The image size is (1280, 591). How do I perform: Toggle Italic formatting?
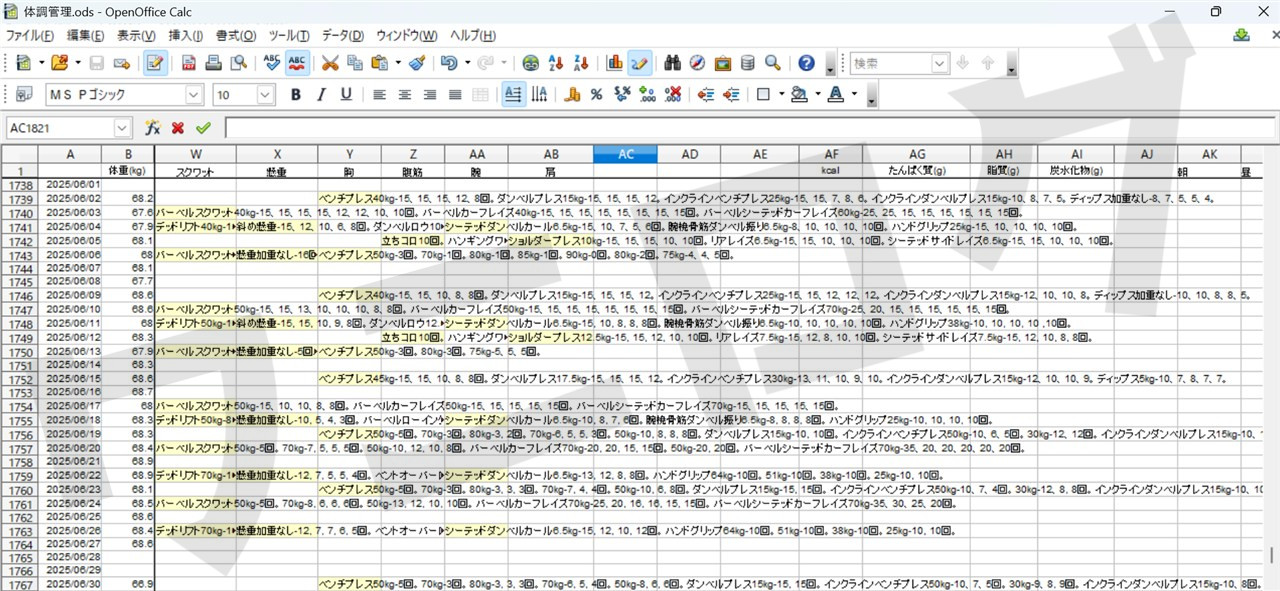pos(321,94)
